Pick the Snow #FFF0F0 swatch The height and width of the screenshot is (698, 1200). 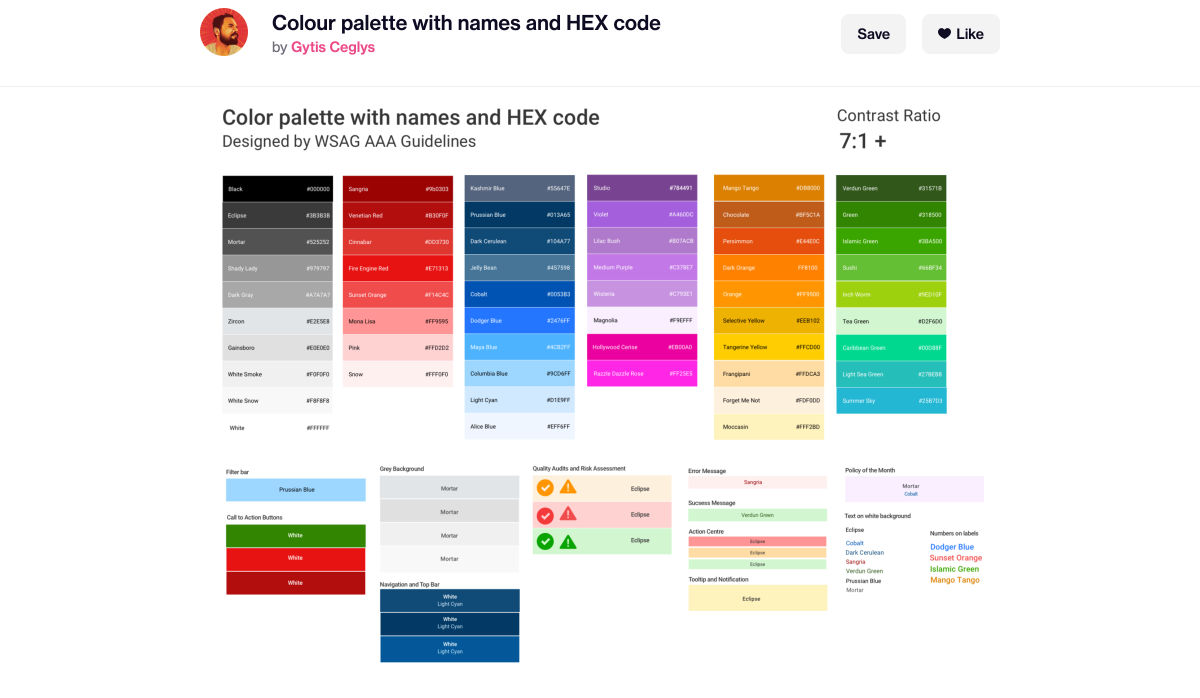(x=398, y=374)
